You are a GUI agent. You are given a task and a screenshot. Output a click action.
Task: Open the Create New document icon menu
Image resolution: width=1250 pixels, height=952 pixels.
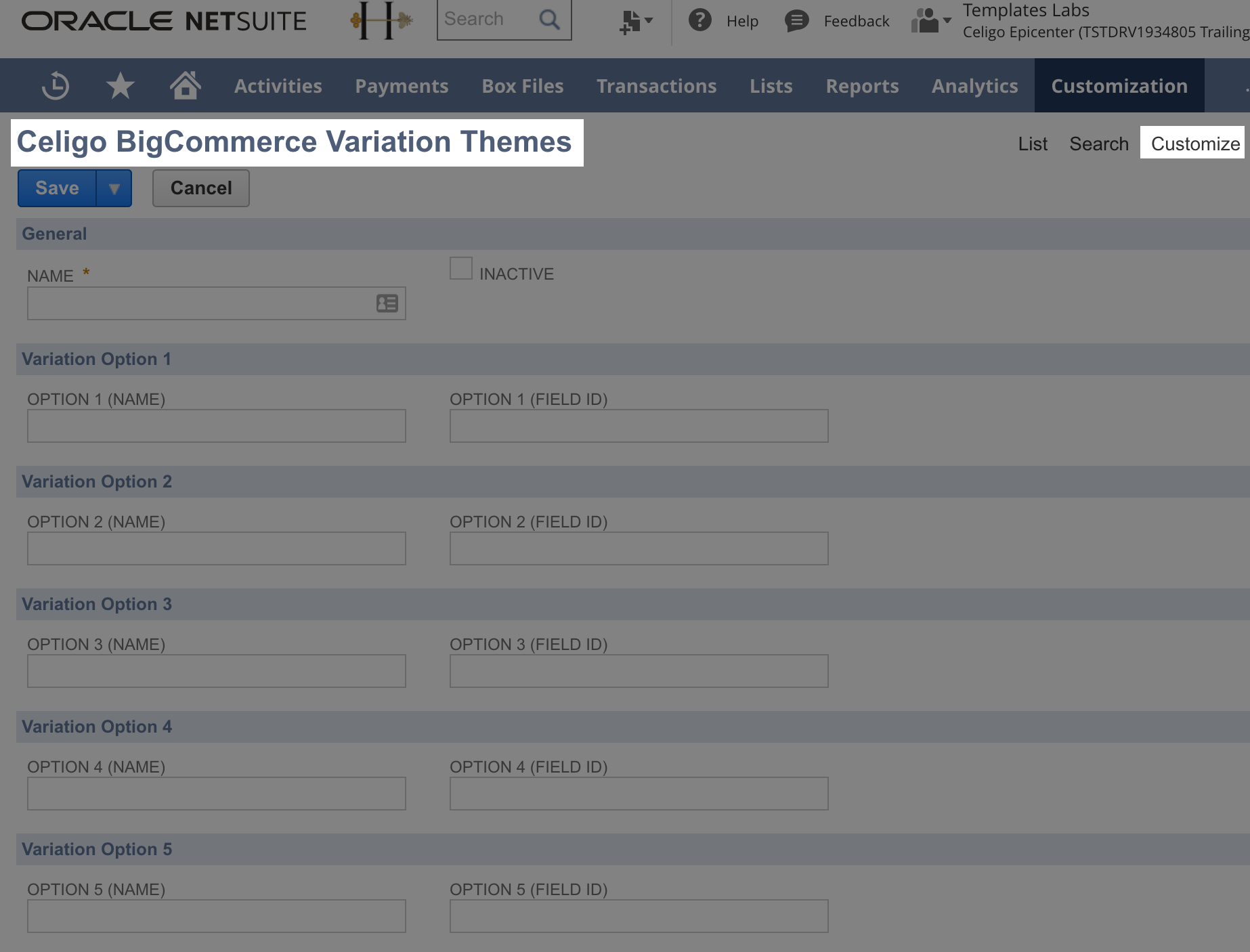(x=636, y=21)
